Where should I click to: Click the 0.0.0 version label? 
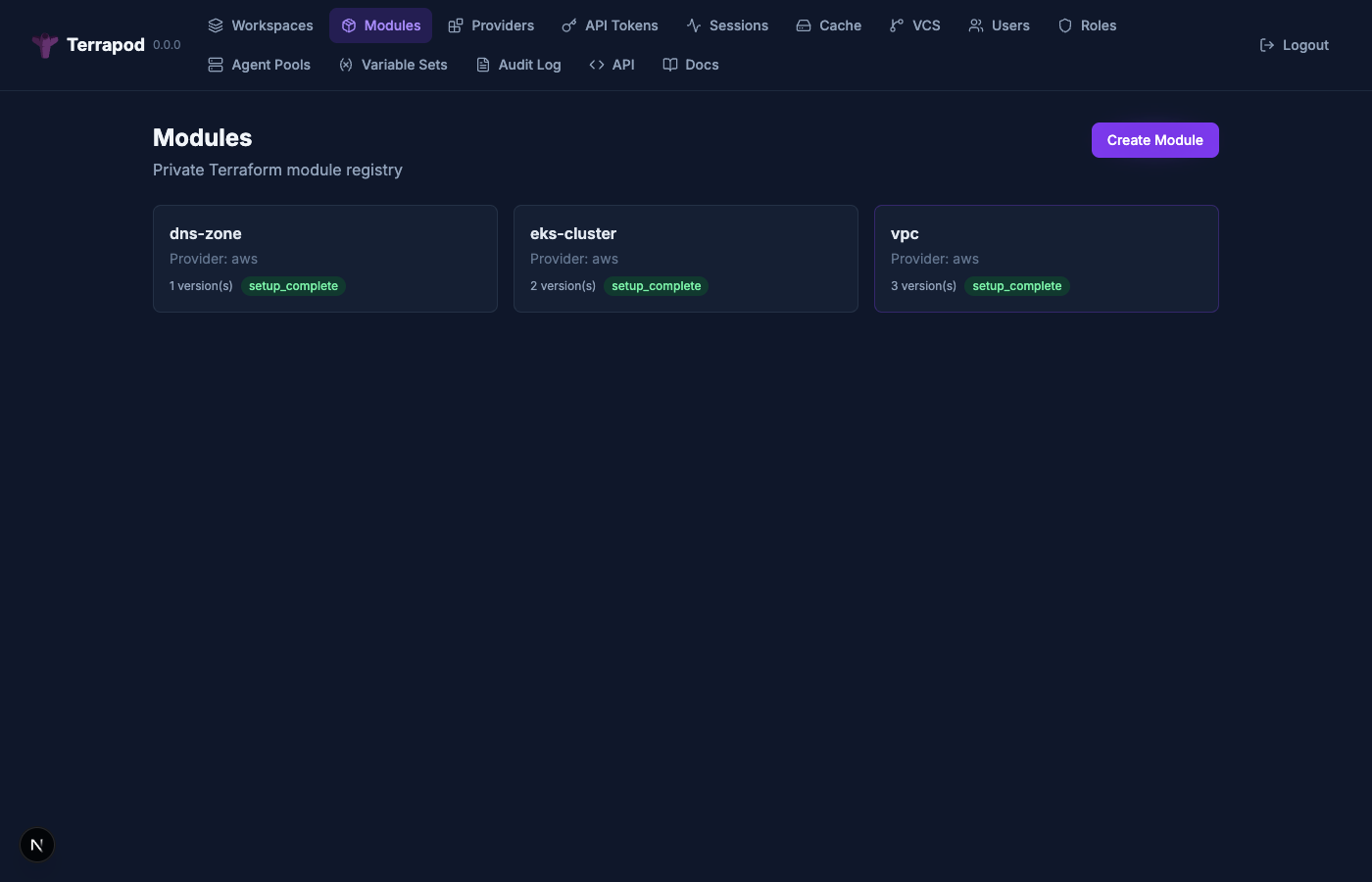coord(167,45)
